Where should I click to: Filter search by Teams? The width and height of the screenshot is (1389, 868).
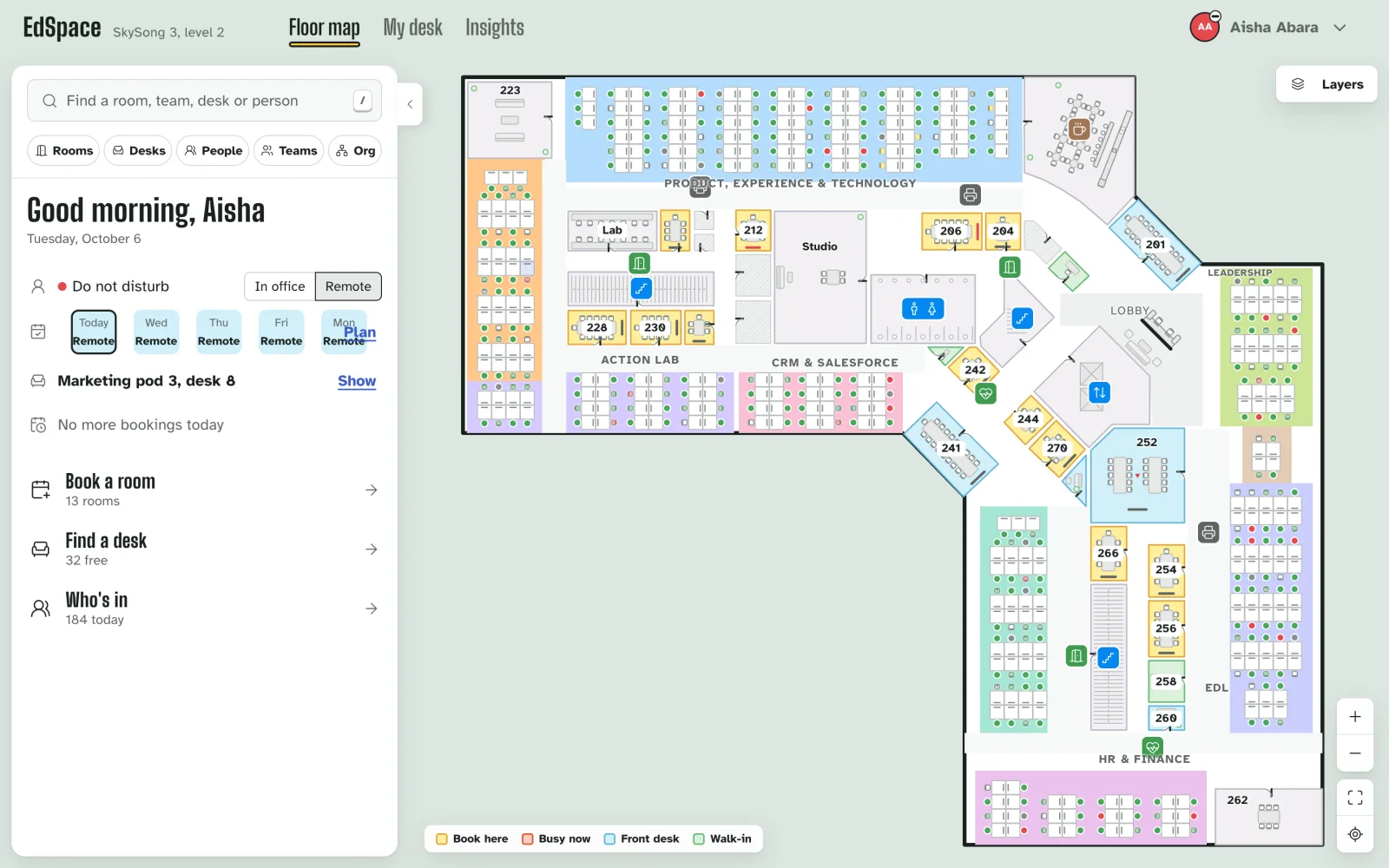click(x=289, y=150)
